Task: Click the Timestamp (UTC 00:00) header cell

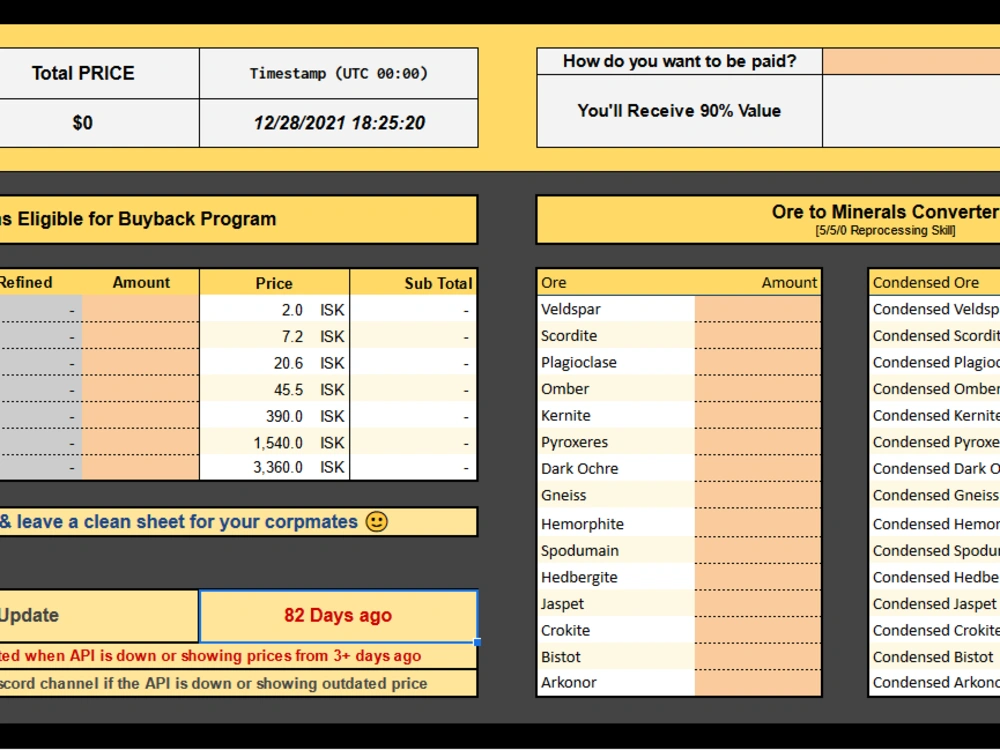Action: (x=339, y=73)
